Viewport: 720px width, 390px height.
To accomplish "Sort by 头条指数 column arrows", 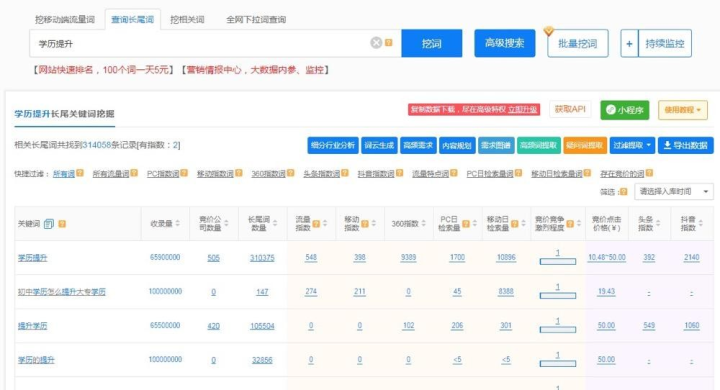I will tap(658, 224).
